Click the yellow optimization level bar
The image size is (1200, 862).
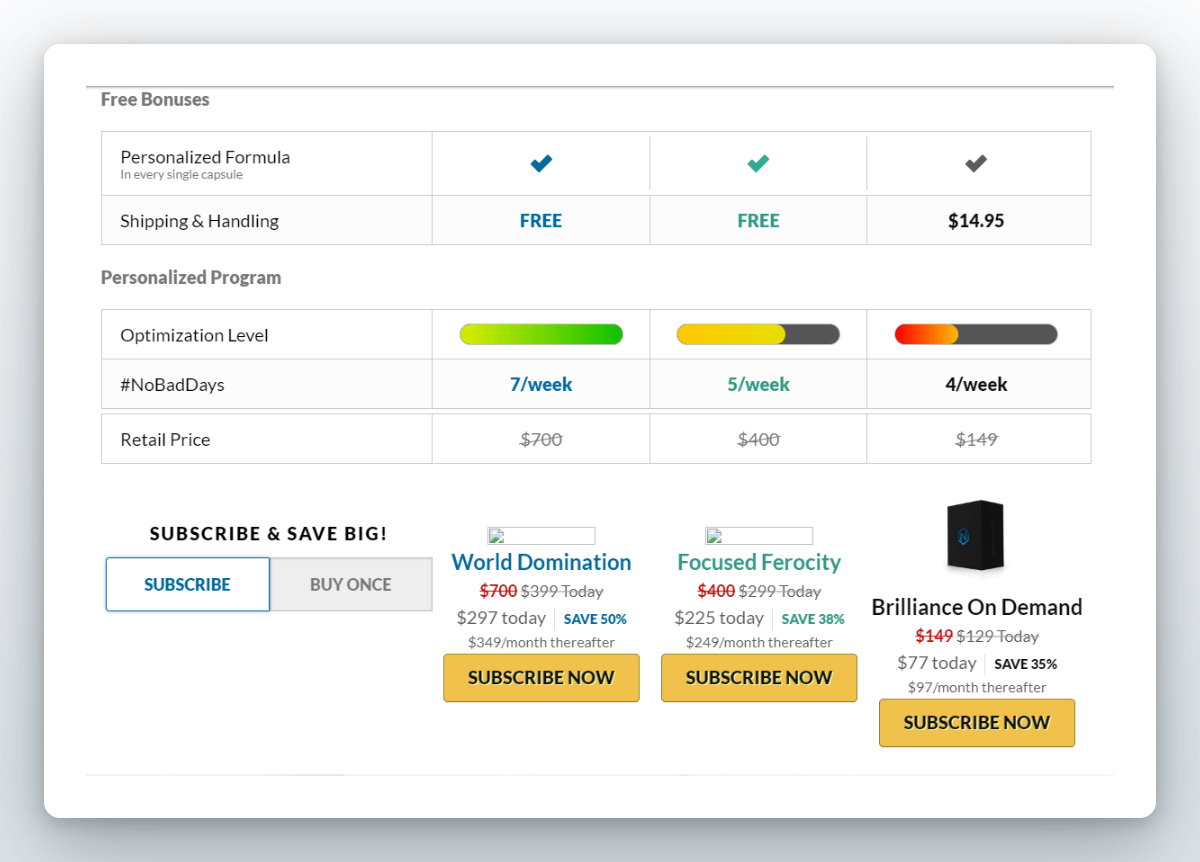tap(758, 334)
